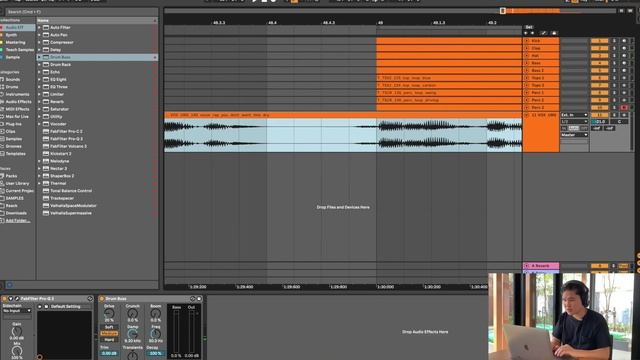Click the Name column header
The image size is (640, 360).
click(97, 20)
